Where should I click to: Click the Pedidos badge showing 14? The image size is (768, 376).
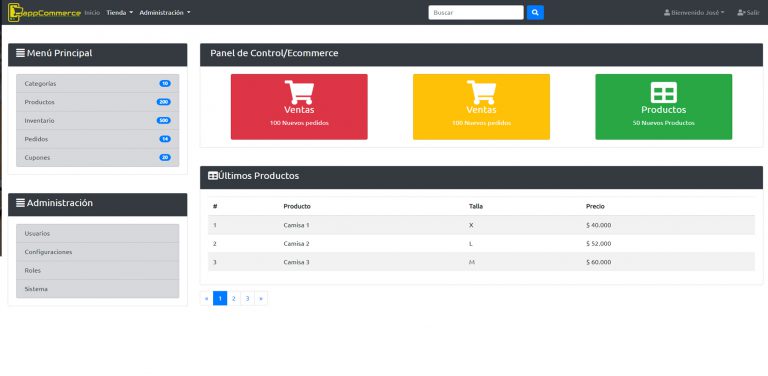tap(165, 139)
